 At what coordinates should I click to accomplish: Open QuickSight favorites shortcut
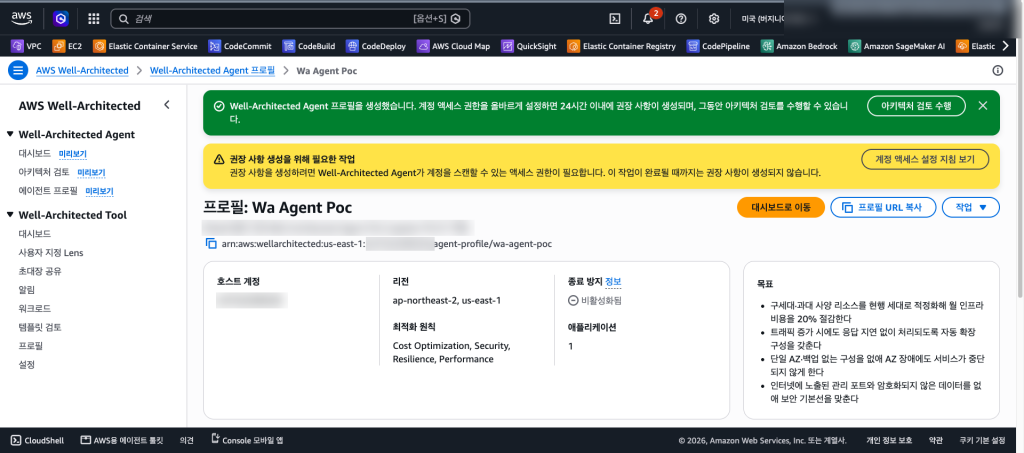[528, 46]
